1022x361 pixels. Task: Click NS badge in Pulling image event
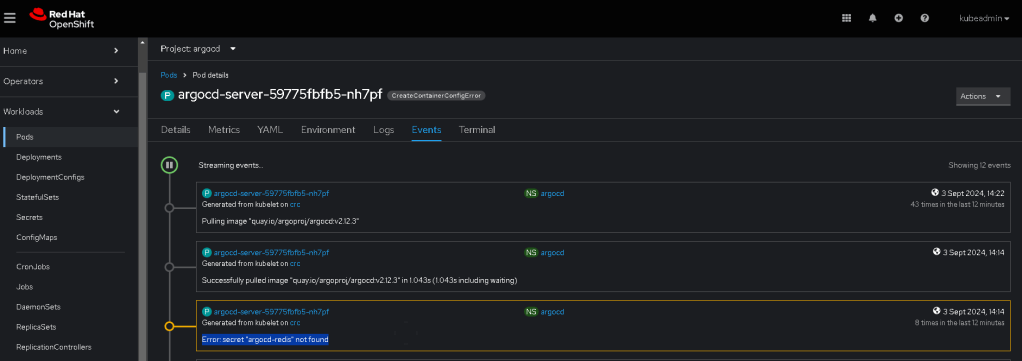(x=531, y=194)
